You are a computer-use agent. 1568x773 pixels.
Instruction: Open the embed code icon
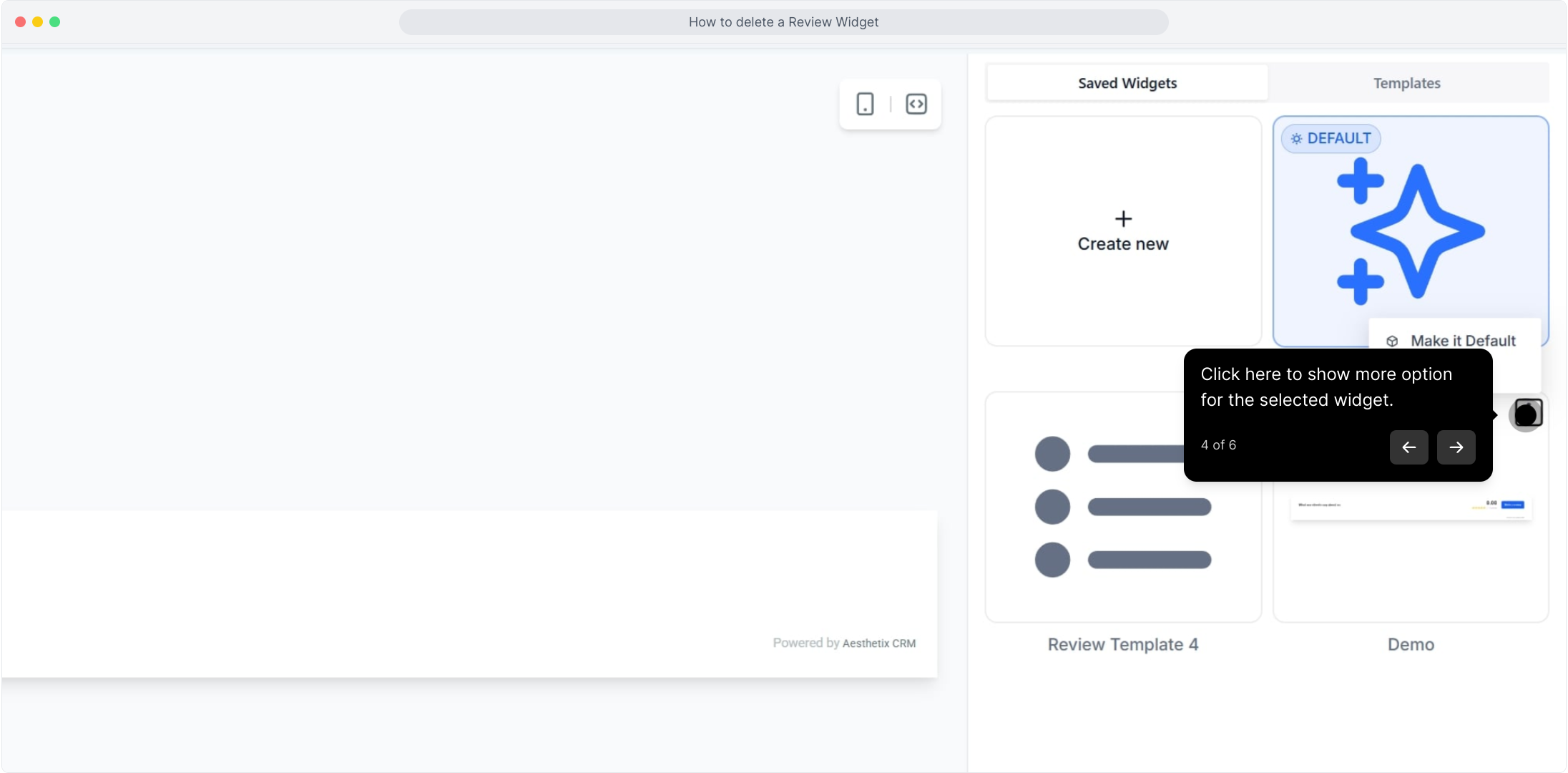tap(916, 104)
